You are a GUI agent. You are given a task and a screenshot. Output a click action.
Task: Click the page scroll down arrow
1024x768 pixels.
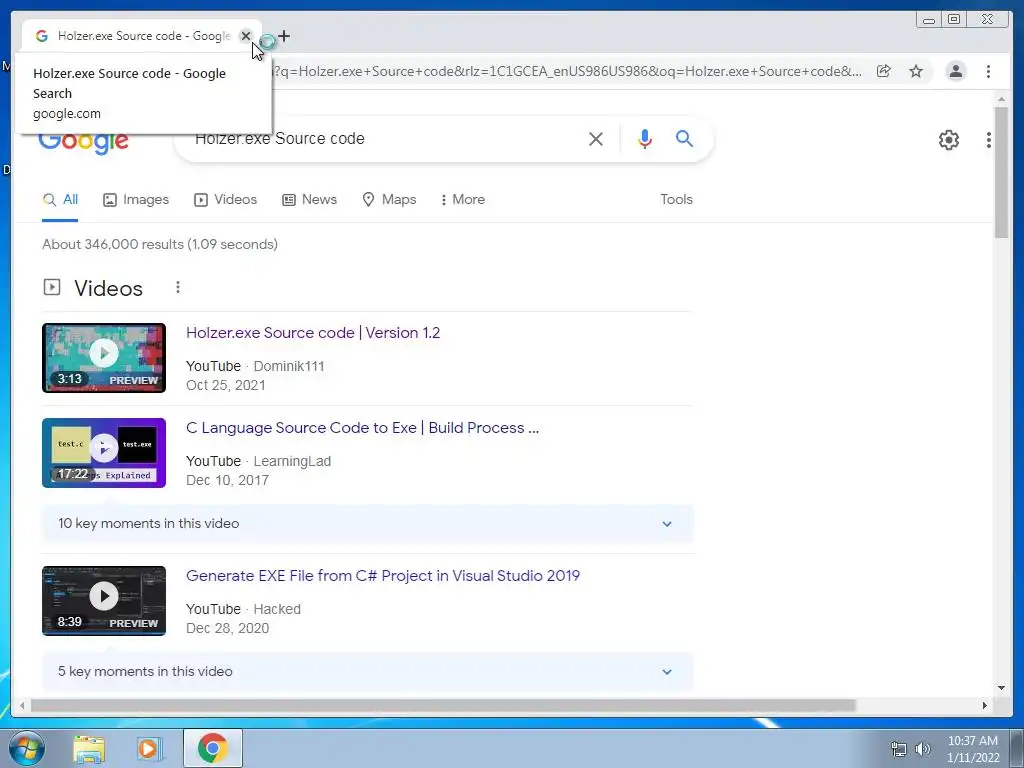[x=1001, y=688]
